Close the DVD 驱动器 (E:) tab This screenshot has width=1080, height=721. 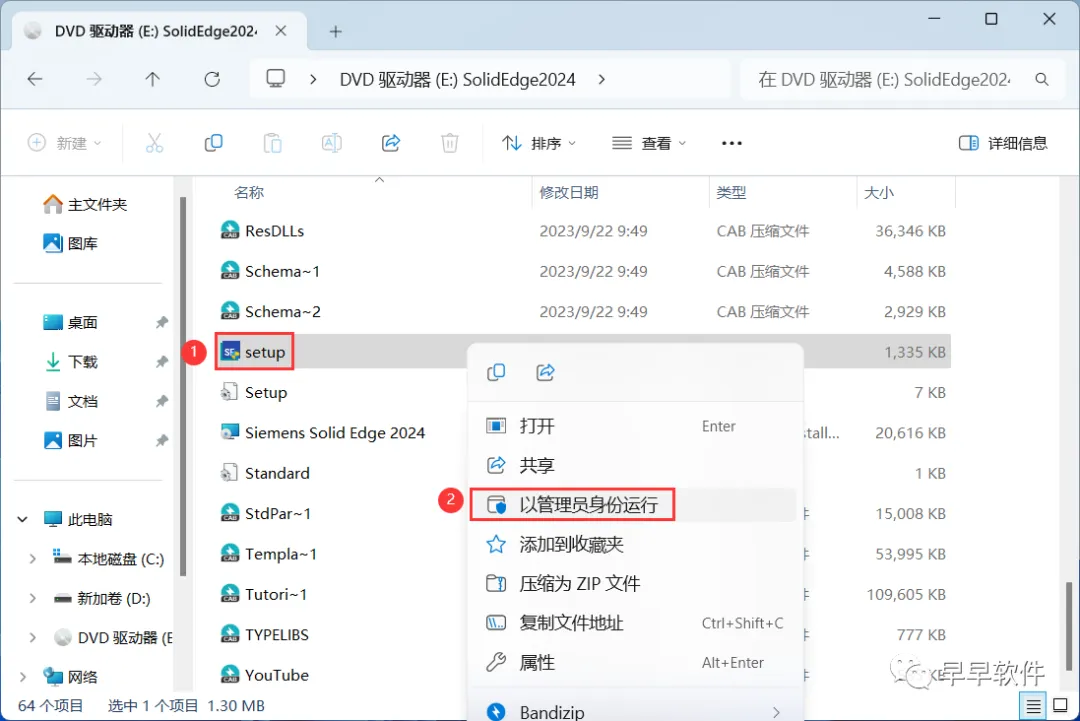281,31
